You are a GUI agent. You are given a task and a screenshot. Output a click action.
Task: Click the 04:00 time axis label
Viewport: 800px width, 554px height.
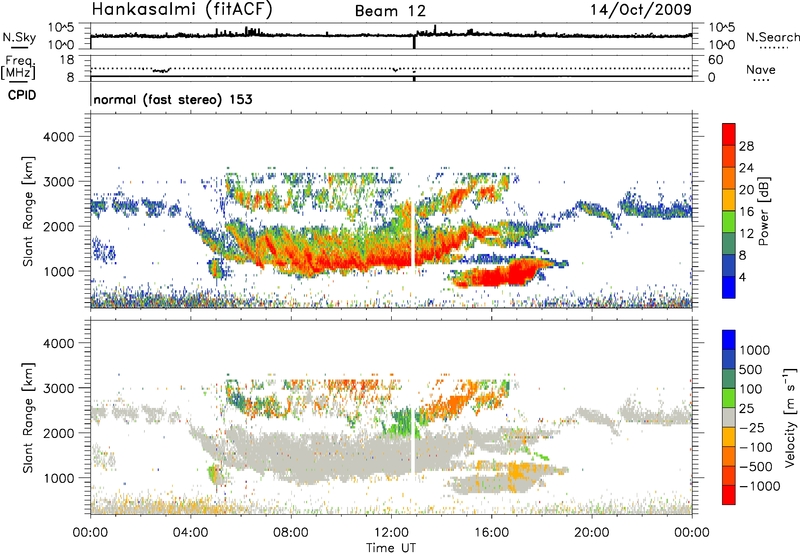coord(190,533)
